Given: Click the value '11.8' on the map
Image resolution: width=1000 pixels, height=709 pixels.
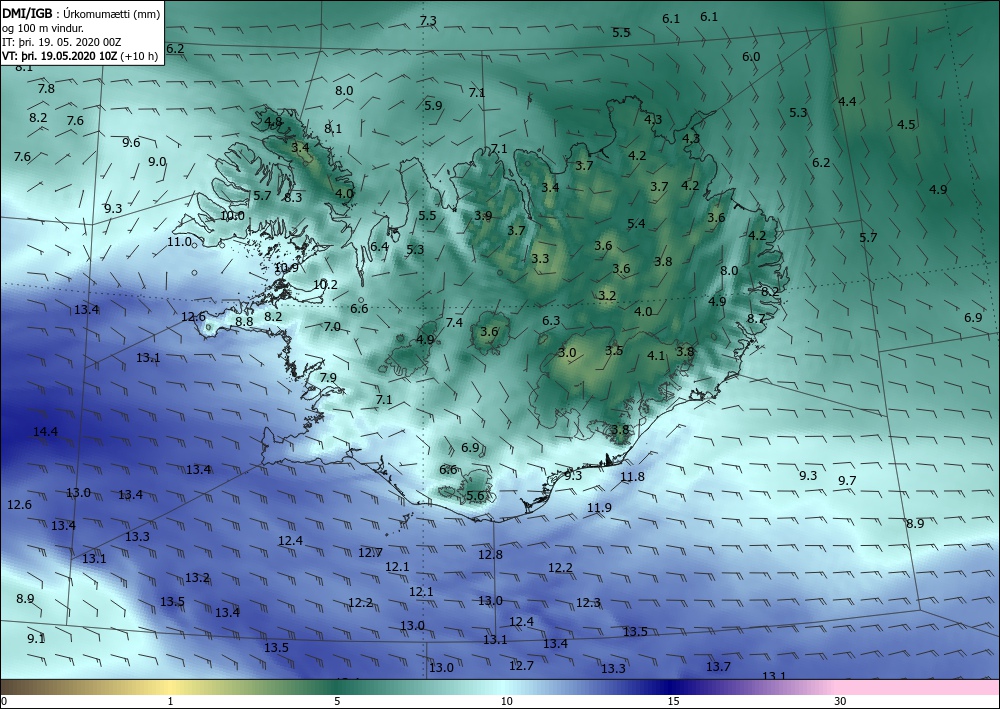Looking at the screenshot, I should click(x=632, y=476).
